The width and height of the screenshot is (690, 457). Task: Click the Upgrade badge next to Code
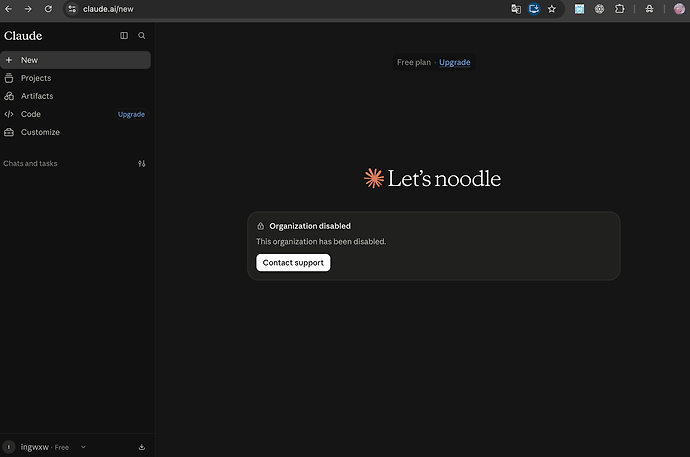131,114
